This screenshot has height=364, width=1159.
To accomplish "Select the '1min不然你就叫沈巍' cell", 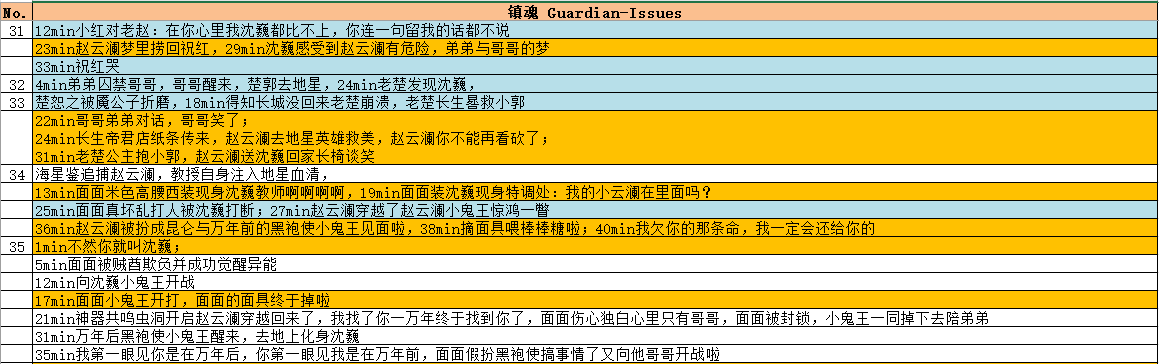I will click(595, 246).
